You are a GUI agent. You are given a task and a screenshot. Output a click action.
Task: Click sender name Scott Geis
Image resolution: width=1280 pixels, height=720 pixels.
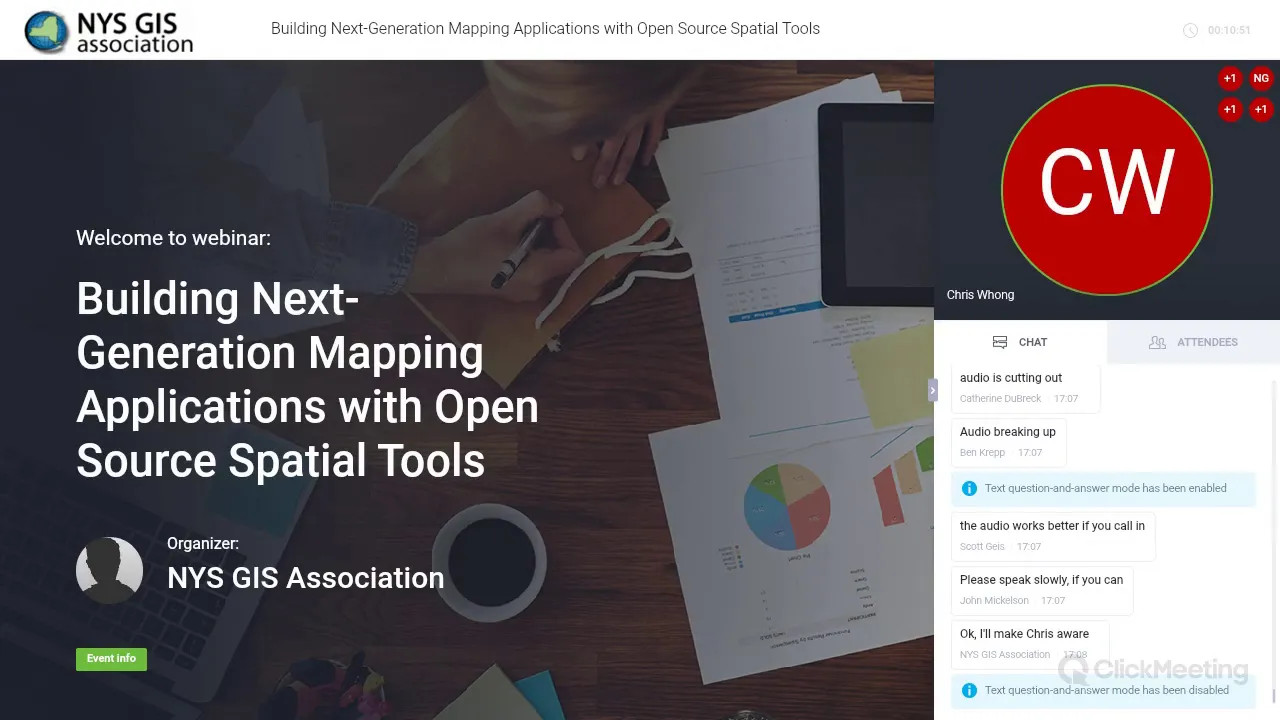[x=982, y=547]
